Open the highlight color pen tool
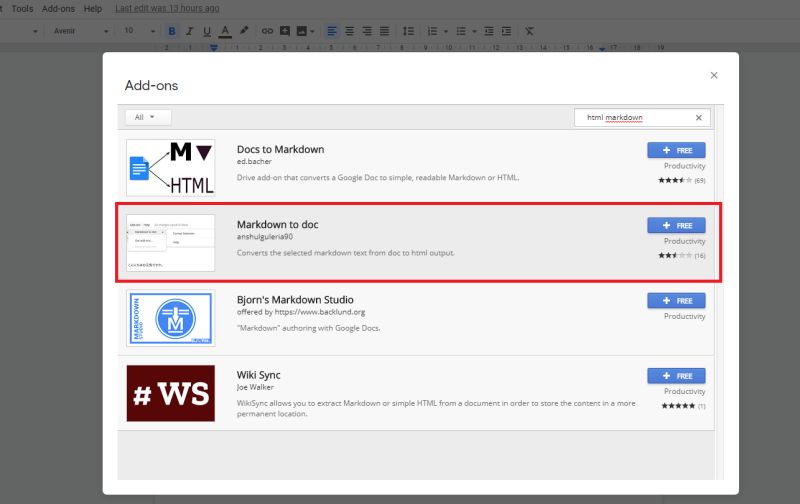The width and height of the screenshot is (800, 504). pos(244,31)
